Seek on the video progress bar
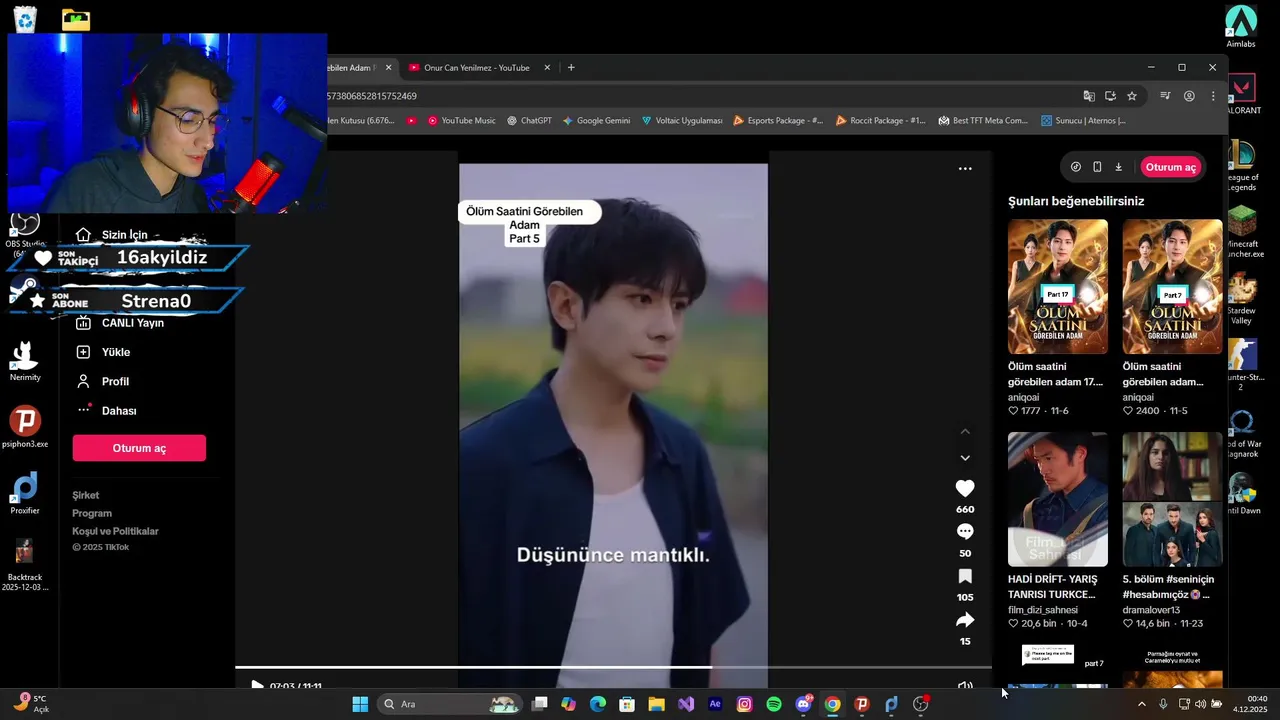 tap(613, 667)
